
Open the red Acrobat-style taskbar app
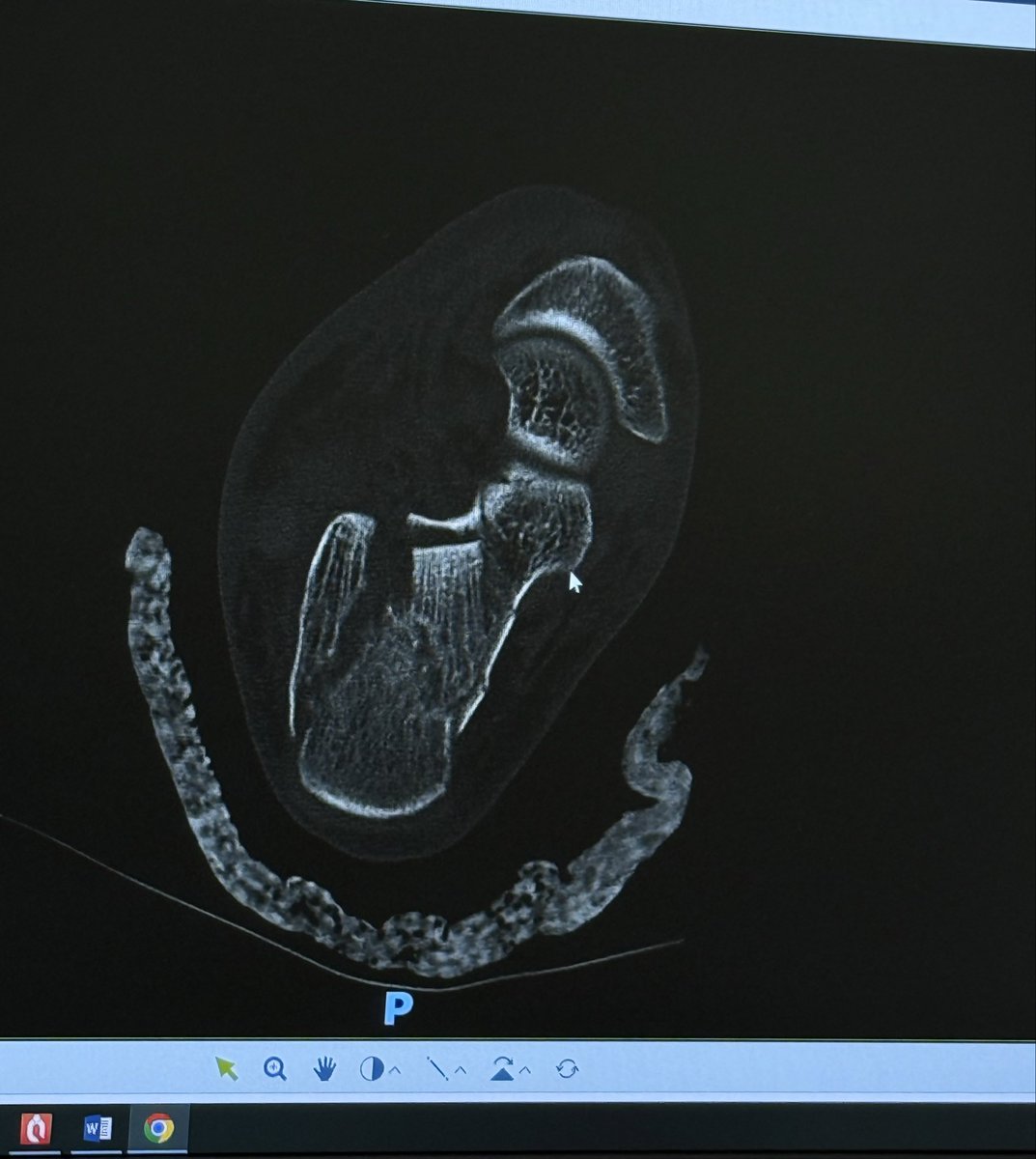click(x=37, y=1127)
